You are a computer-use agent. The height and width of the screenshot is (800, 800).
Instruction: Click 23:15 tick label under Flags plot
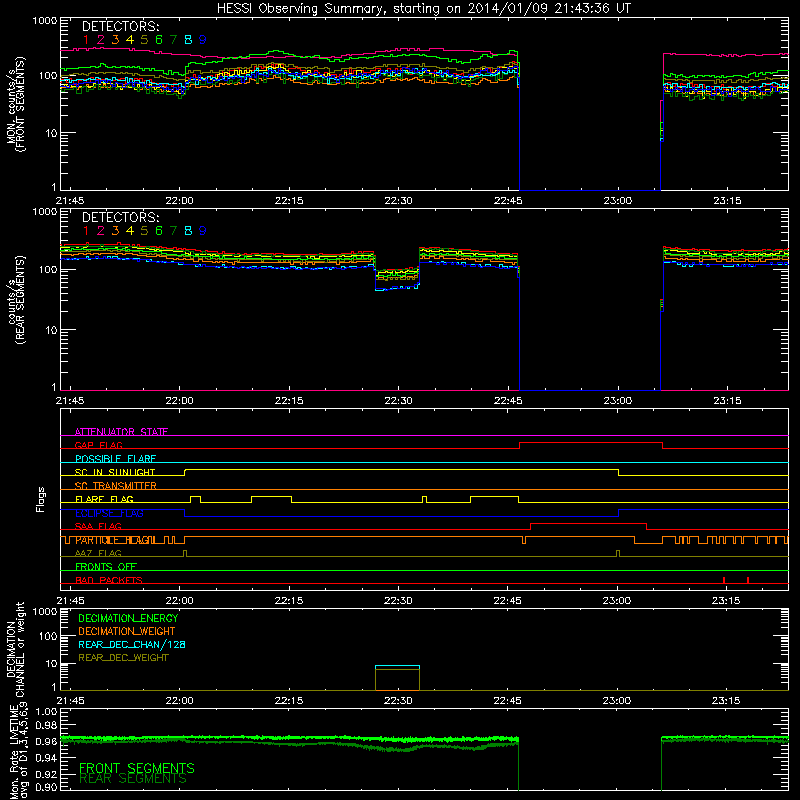pos(726,601)
